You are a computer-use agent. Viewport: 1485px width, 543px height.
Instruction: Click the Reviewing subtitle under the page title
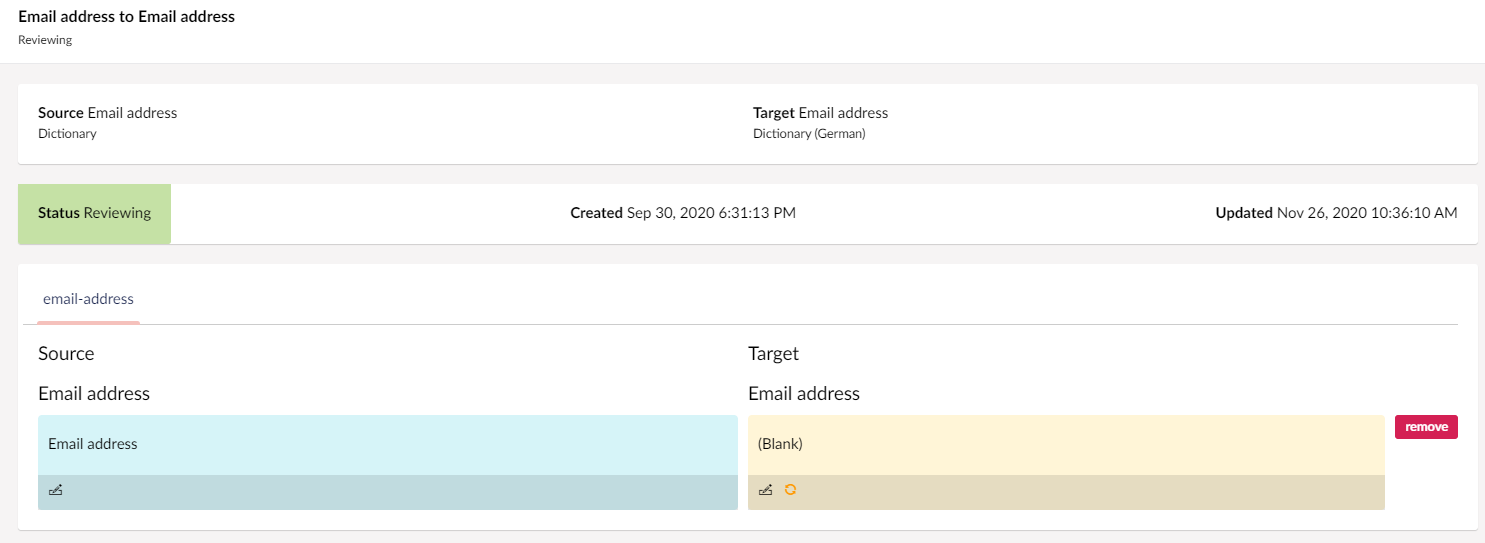tap(45, 41)
